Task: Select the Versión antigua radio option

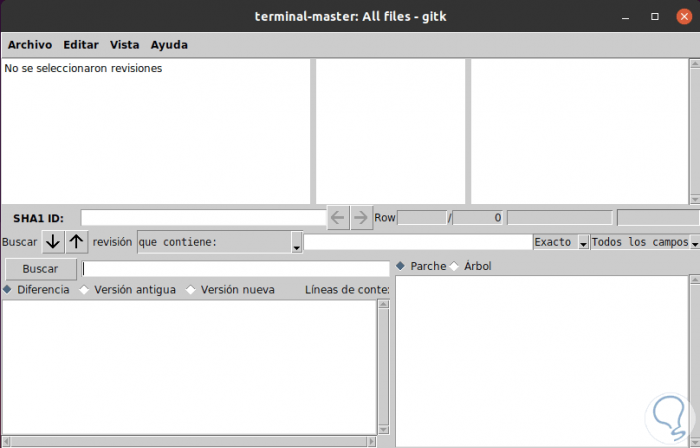Action: click(128, 290)
